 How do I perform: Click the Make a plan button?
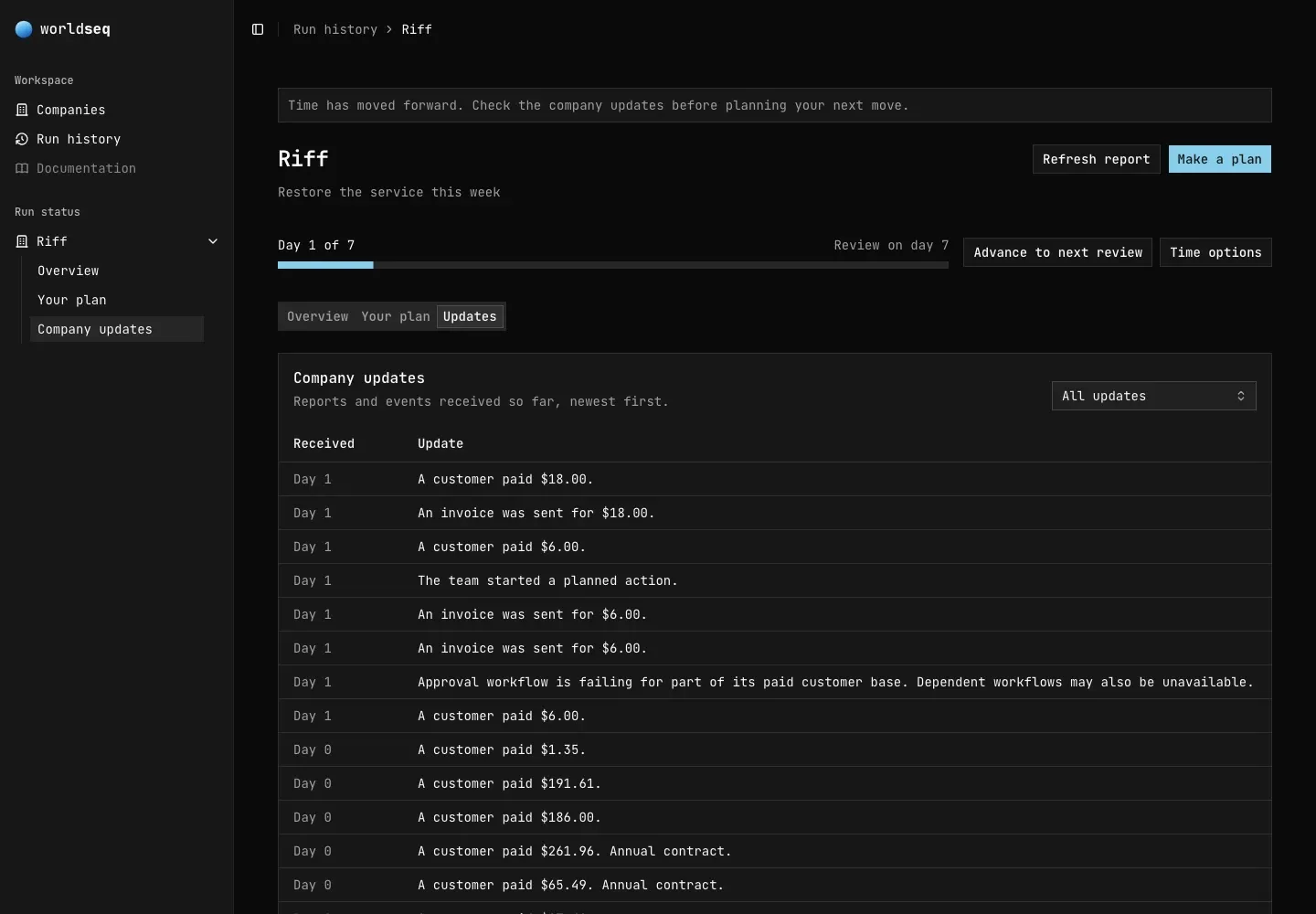[1219, 159]
